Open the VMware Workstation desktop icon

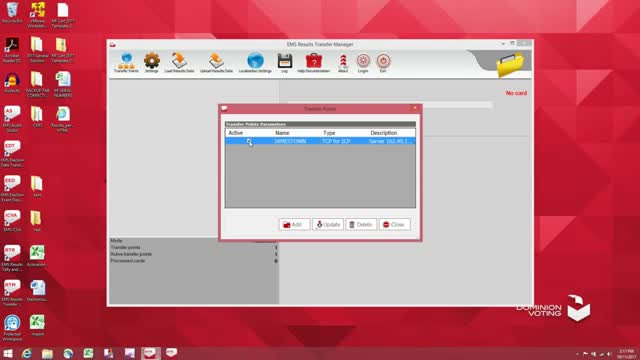pos(37,15)
